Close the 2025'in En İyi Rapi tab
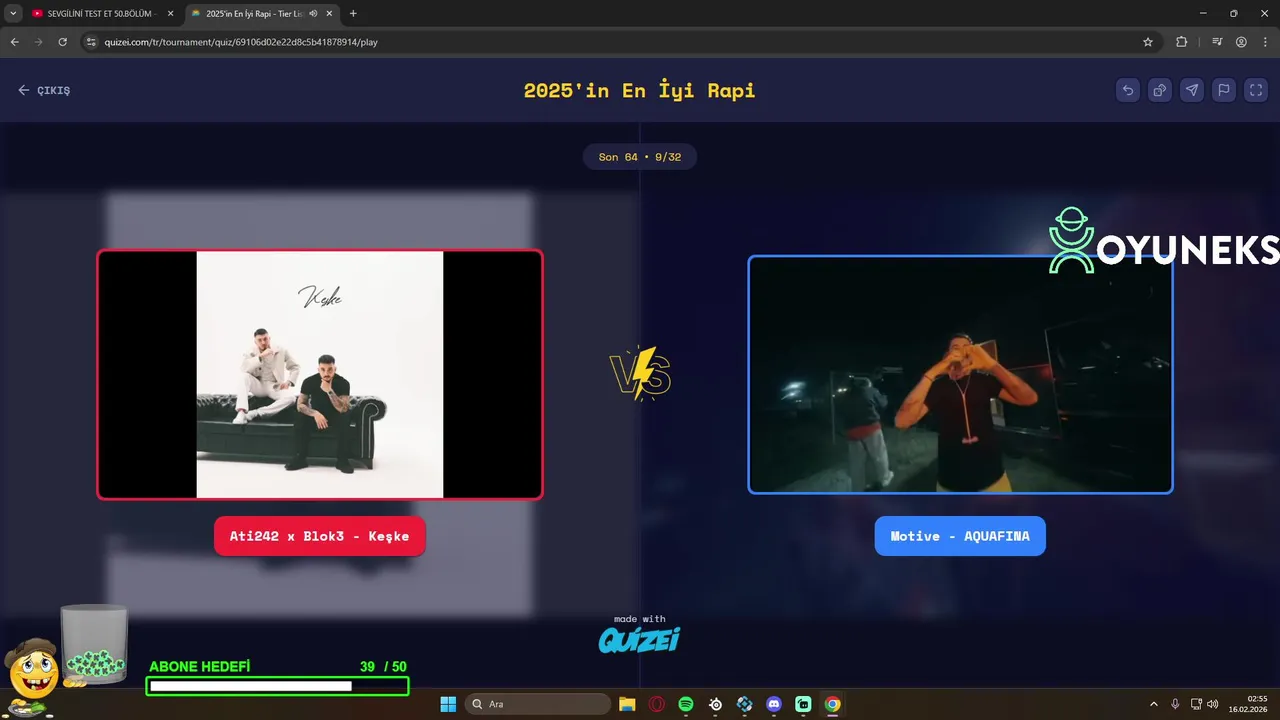This screenshot has height=720, width=1280. click(x=329, y=14)
